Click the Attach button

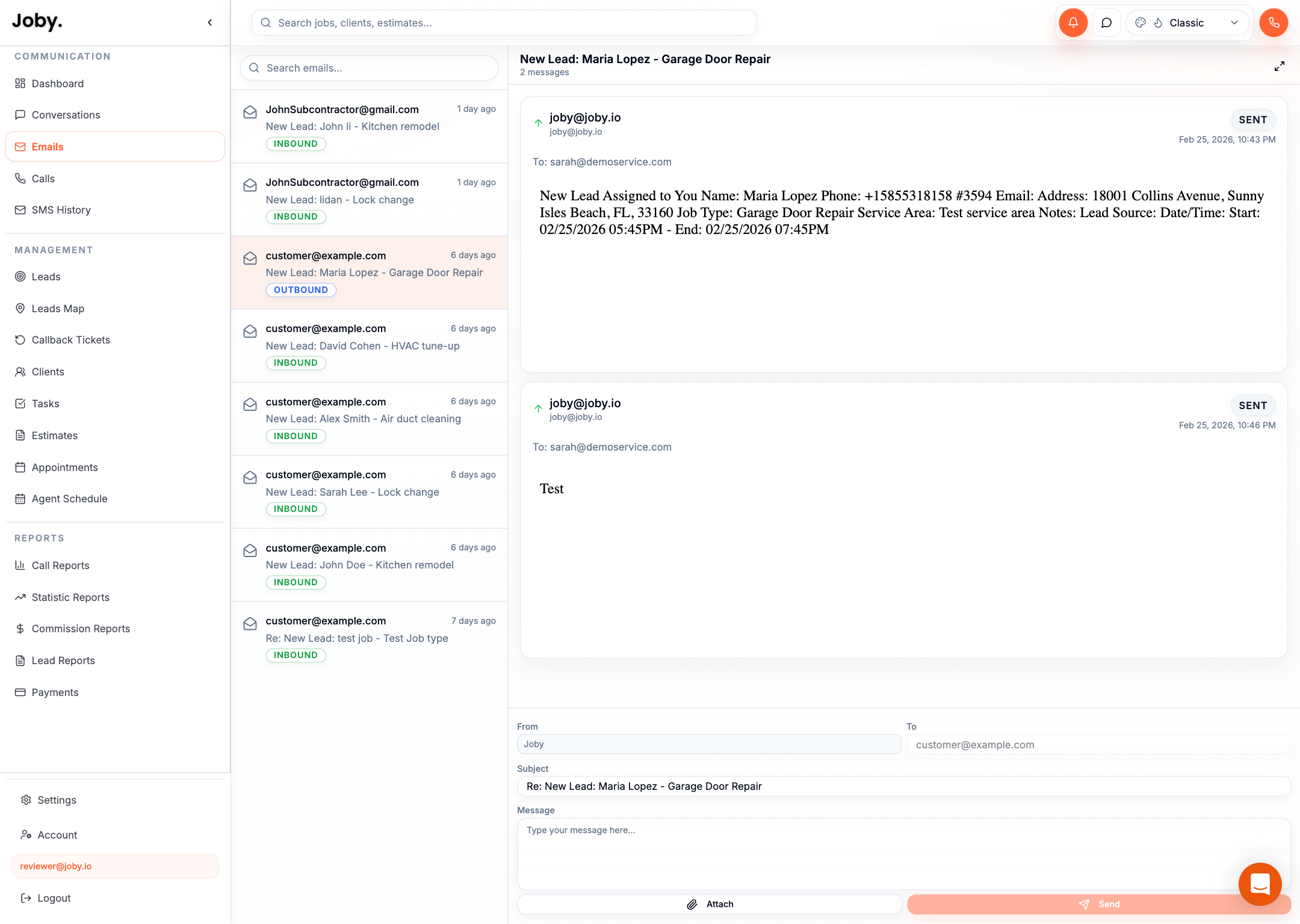click(x=710, y=904)
